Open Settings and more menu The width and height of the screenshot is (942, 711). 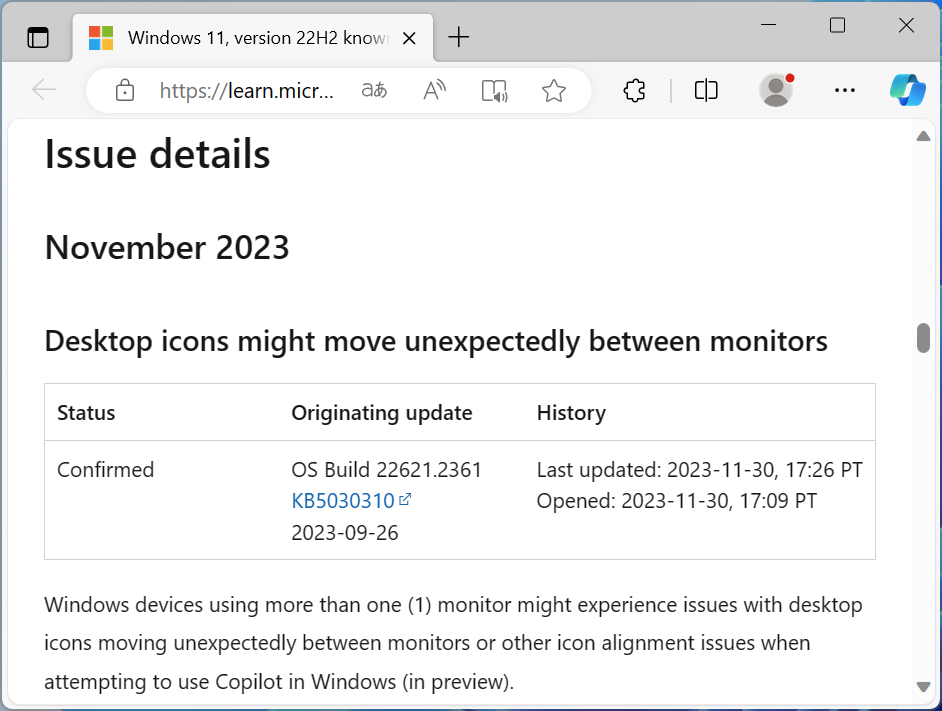click(x=845, y=91)
